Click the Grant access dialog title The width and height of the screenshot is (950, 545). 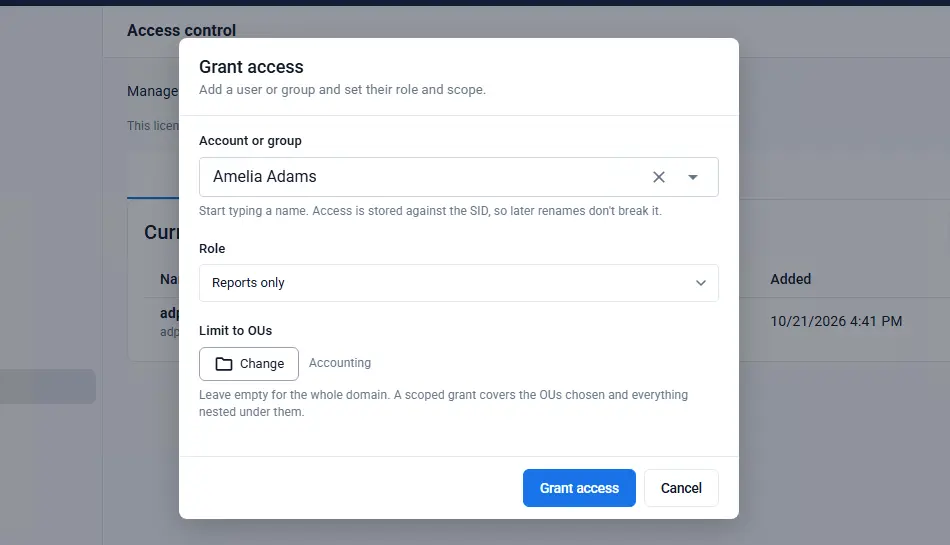coord(251,67)
